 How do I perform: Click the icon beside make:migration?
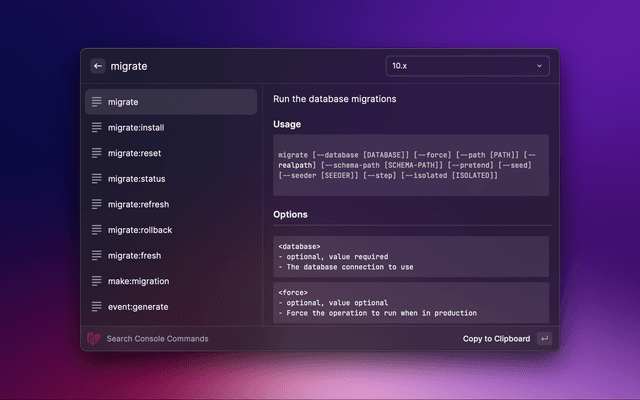pyautogui.click(x=97, y=281)
